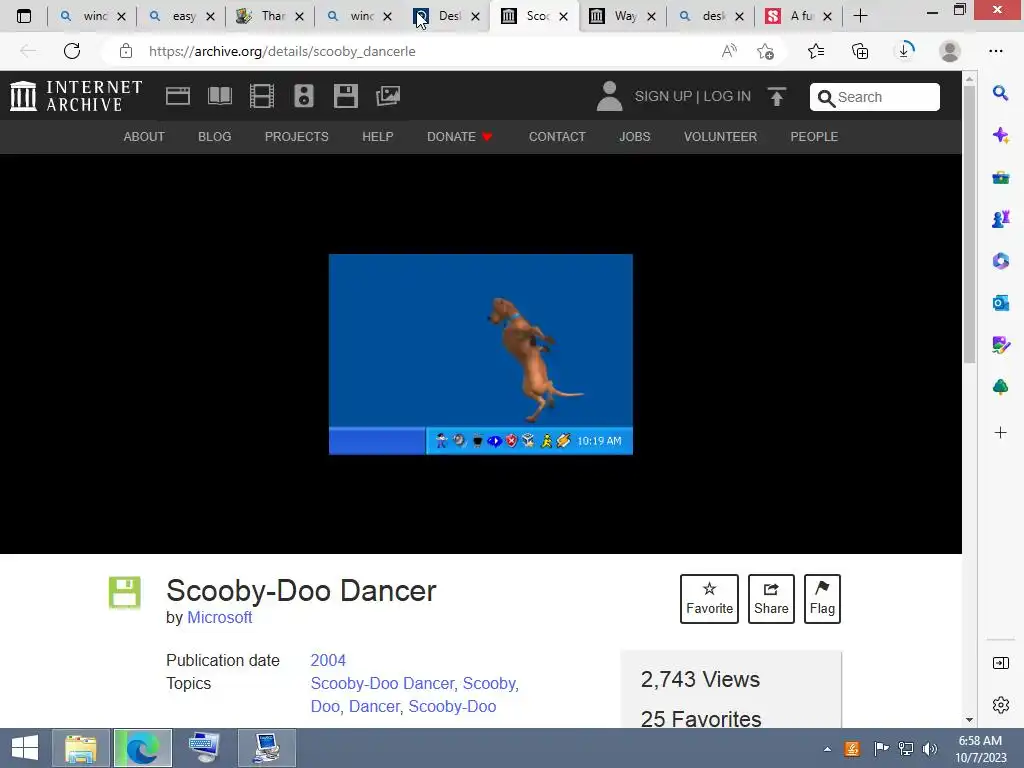
Task: Add this page to favorites star icon
Action: 765,51
